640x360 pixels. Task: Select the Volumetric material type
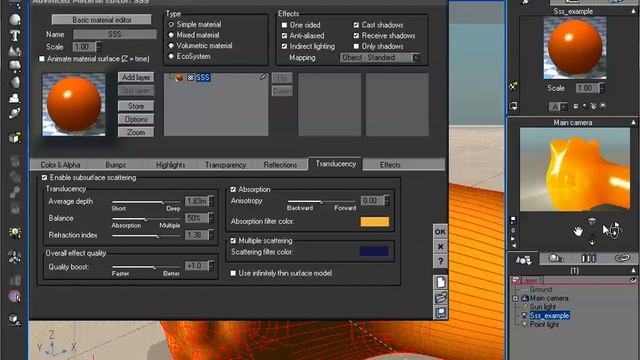171,46
